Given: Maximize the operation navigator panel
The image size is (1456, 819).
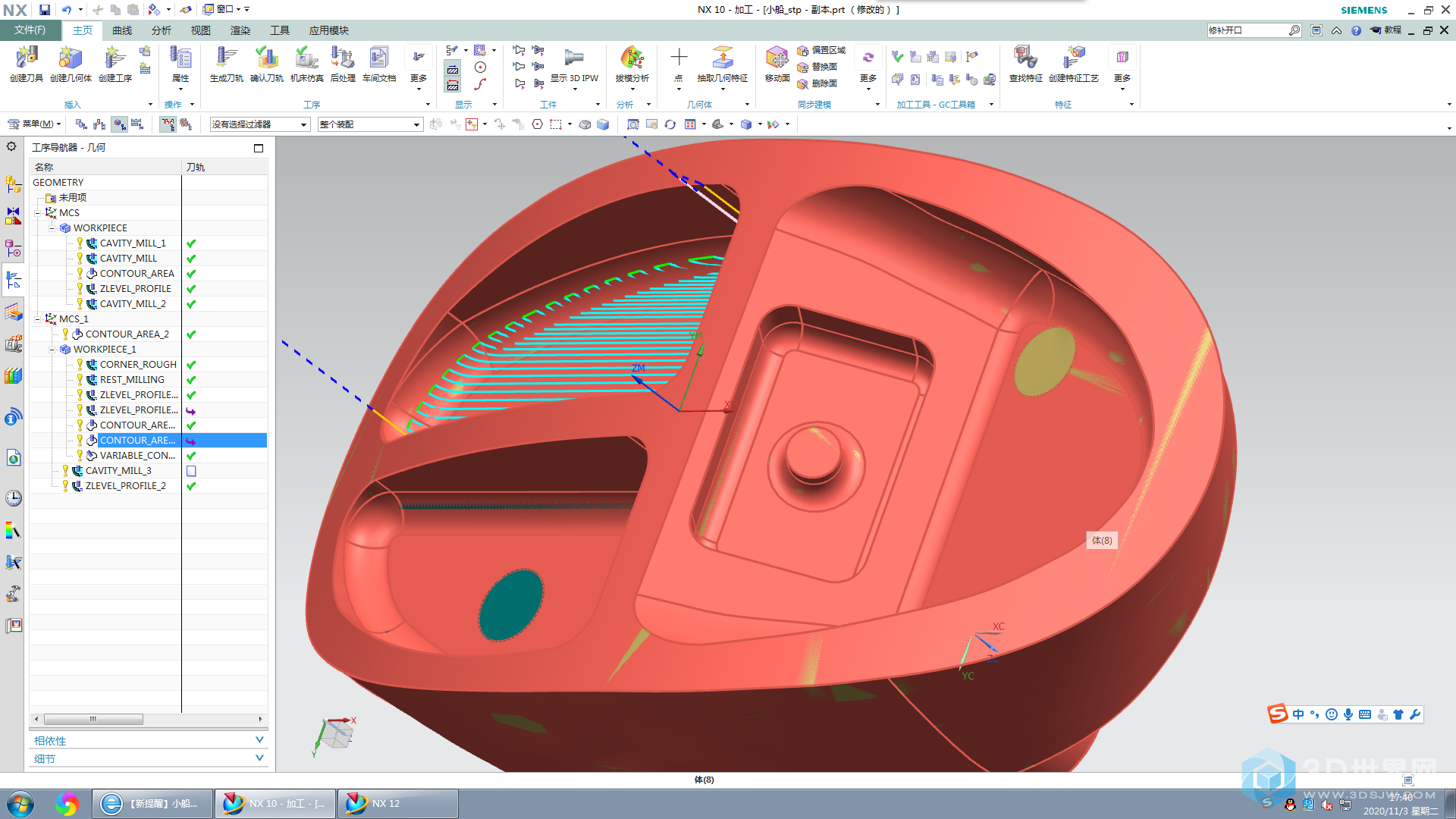Looking at the screenshot, I should (x=259, y=148).
